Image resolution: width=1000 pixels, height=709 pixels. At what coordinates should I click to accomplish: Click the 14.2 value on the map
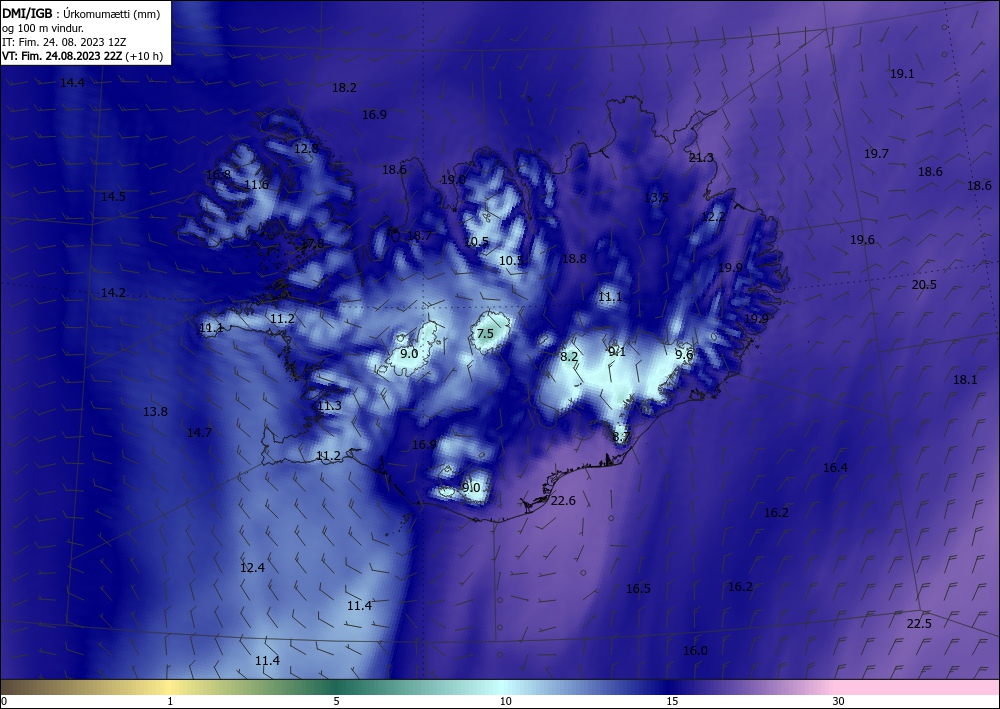114,293
